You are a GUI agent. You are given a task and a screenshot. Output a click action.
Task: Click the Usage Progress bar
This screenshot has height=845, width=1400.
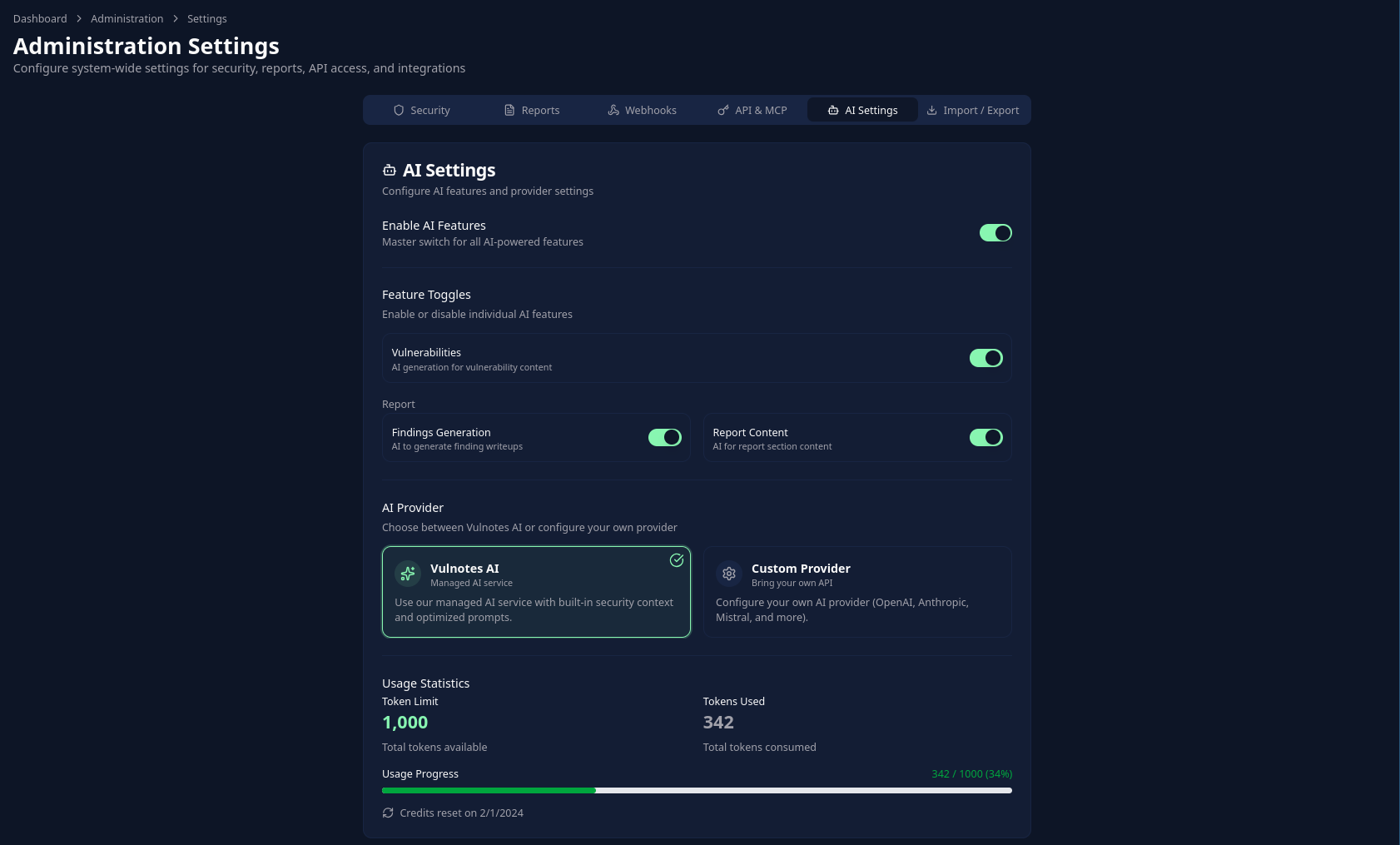[697, 790]
